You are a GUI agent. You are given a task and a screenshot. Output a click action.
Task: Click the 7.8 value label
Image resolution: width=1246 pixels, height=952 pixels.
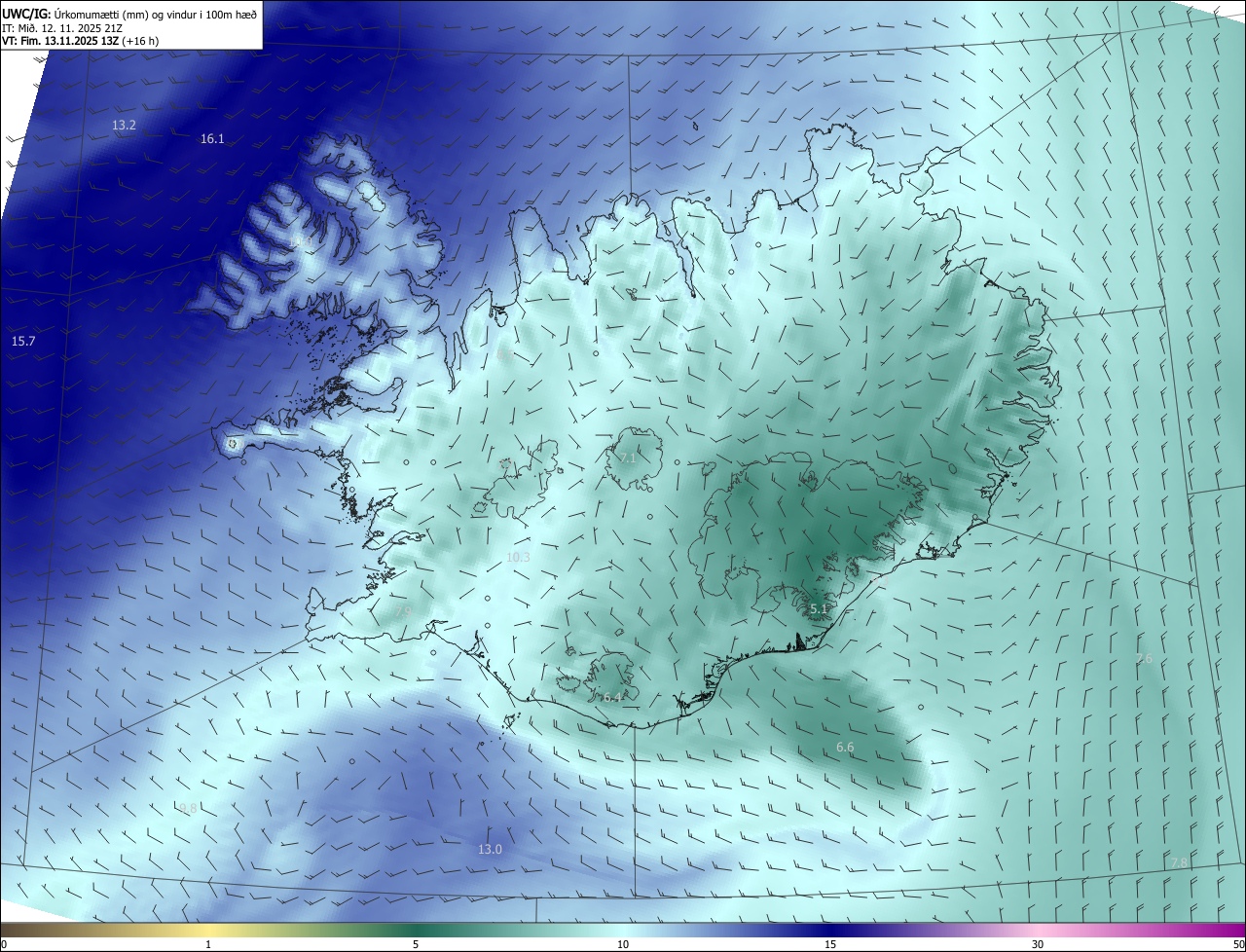click(1179, 863)
